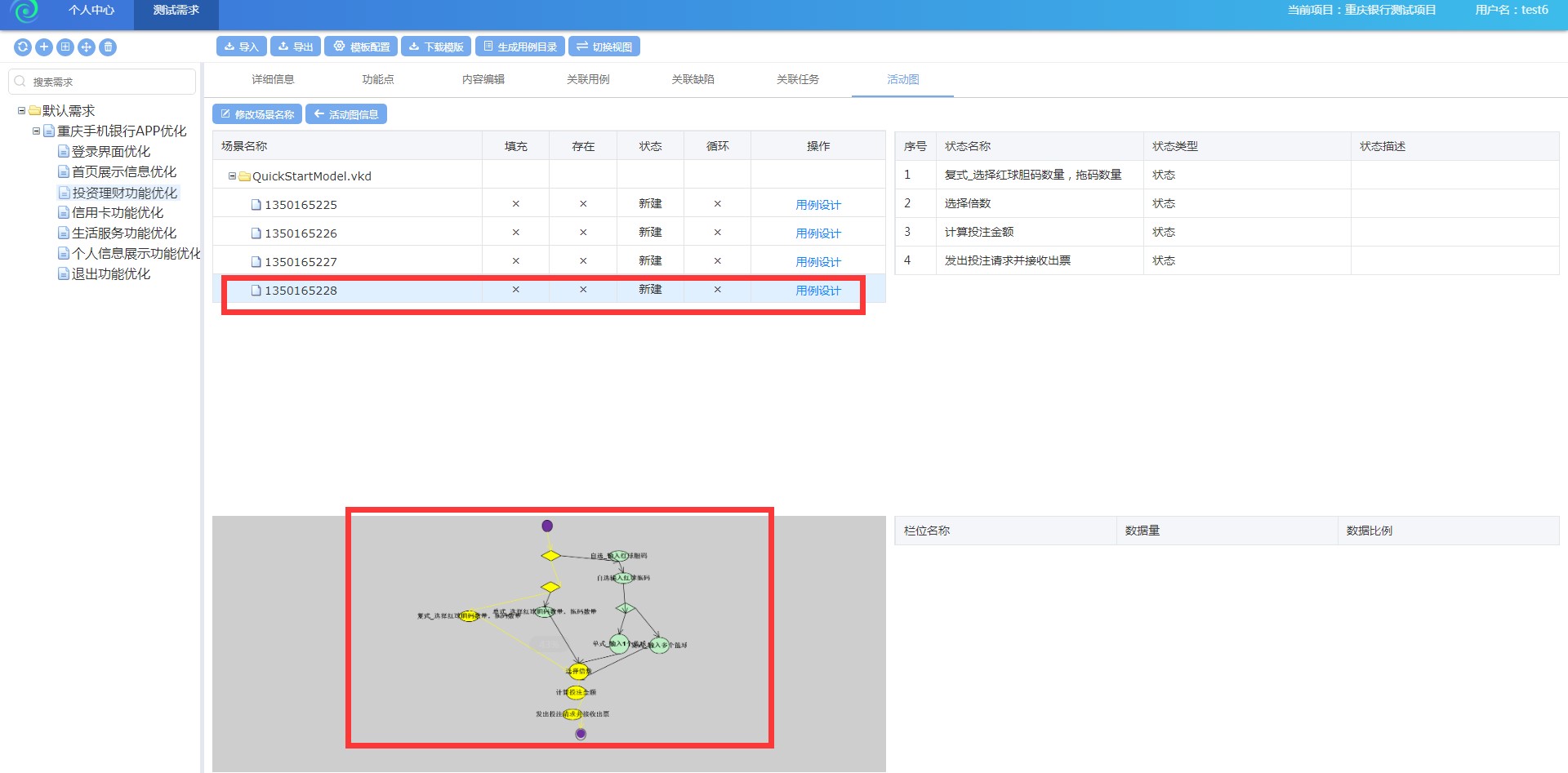This screenshot has width=1568, height=773.
Task: Open 模板配置 template configuration
Action: pos(361,47)
